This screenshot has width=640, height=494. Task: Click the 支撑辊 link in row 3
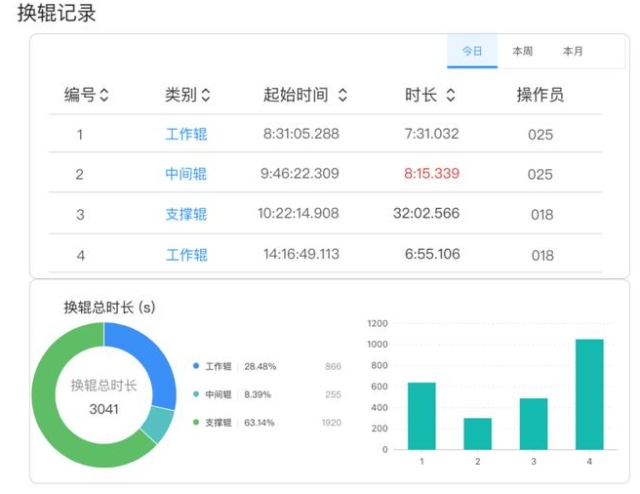tap(186, 214)
